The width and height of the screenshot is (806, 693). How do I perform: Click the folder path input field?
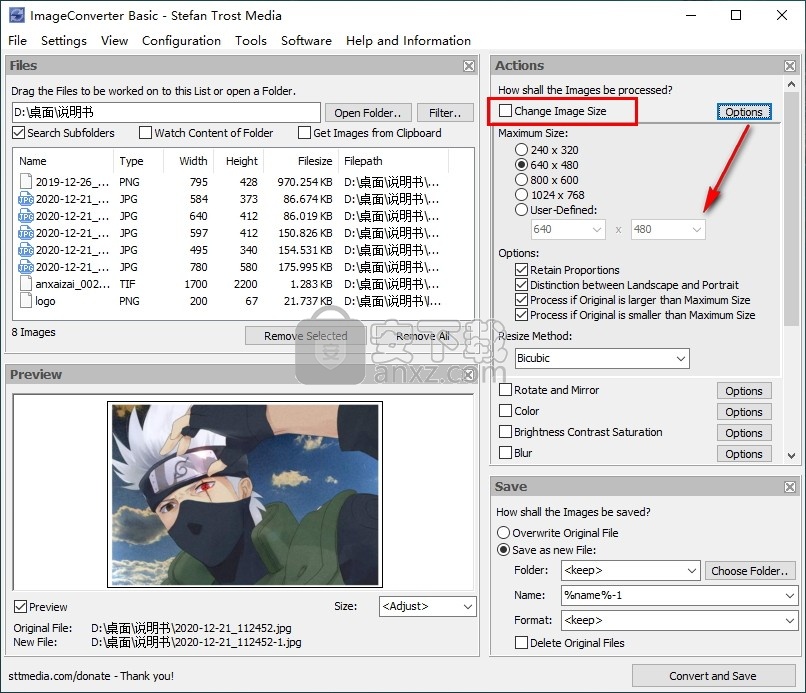click(166, 112)
